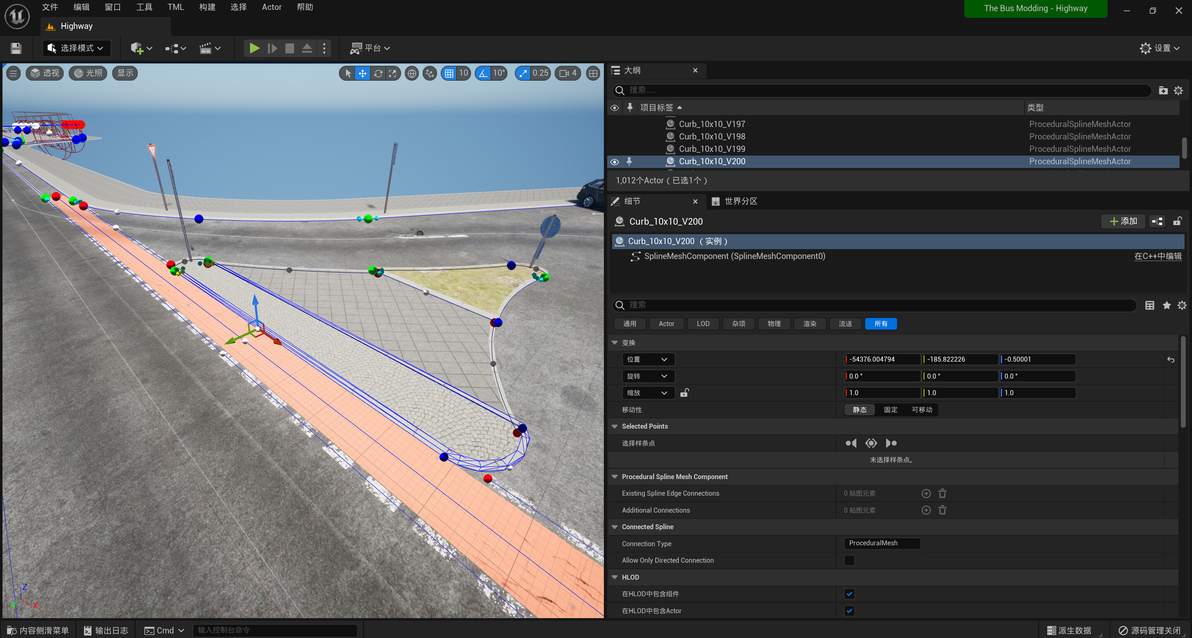Uncheck 在HLOD中包含组件 checkbox

click(849, 594)
